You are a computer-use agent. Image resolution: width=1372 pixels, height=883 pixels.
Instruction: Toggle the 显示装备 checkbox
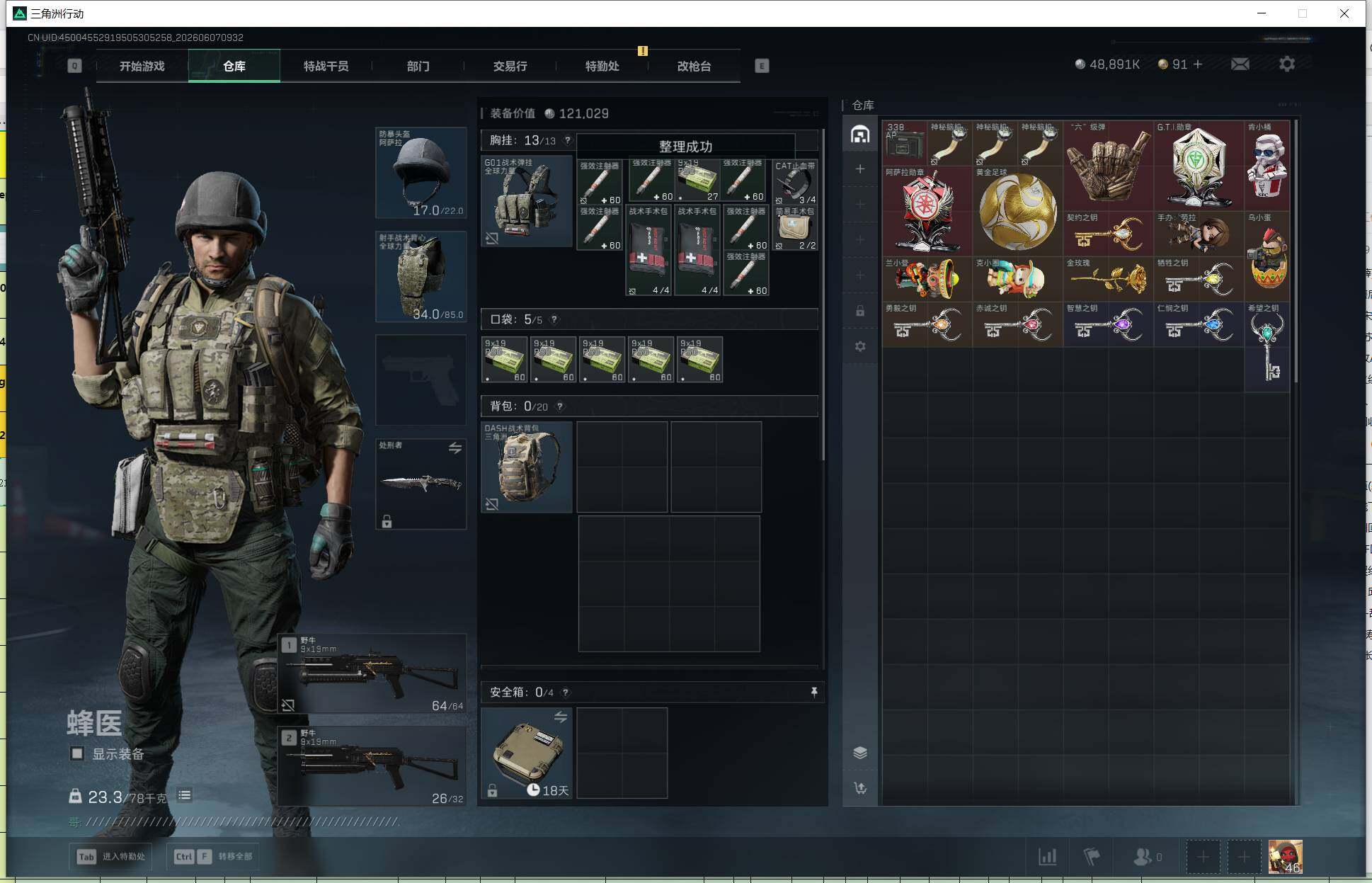coord(77,753)
